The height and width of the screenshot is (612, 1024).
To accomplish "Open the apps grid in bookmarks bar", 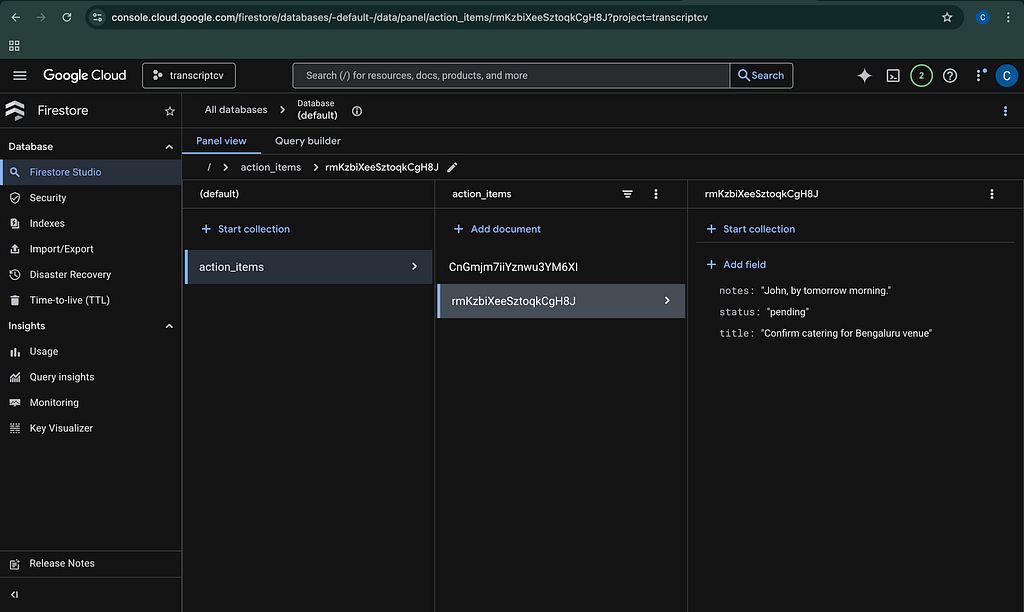I will (x=14, y=46).
